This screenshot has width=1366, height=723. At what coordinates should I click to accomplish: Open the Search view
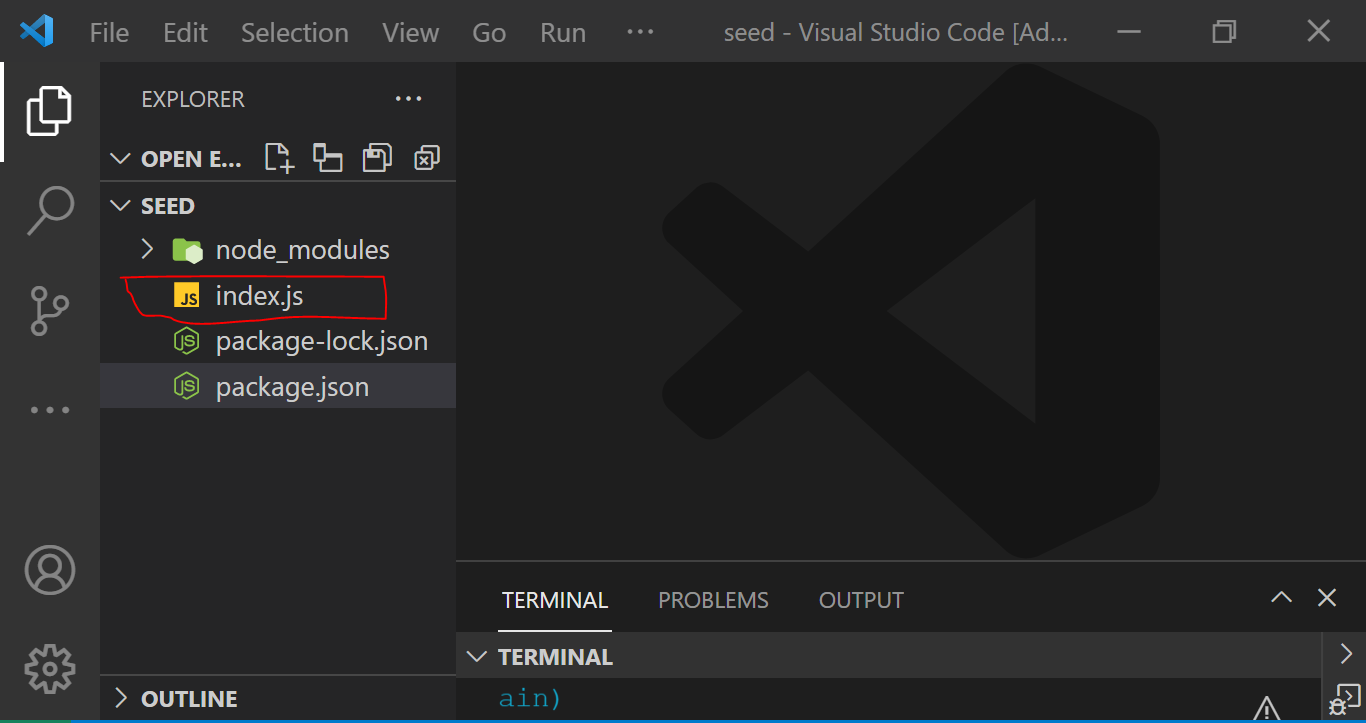[x=49, y=210]
